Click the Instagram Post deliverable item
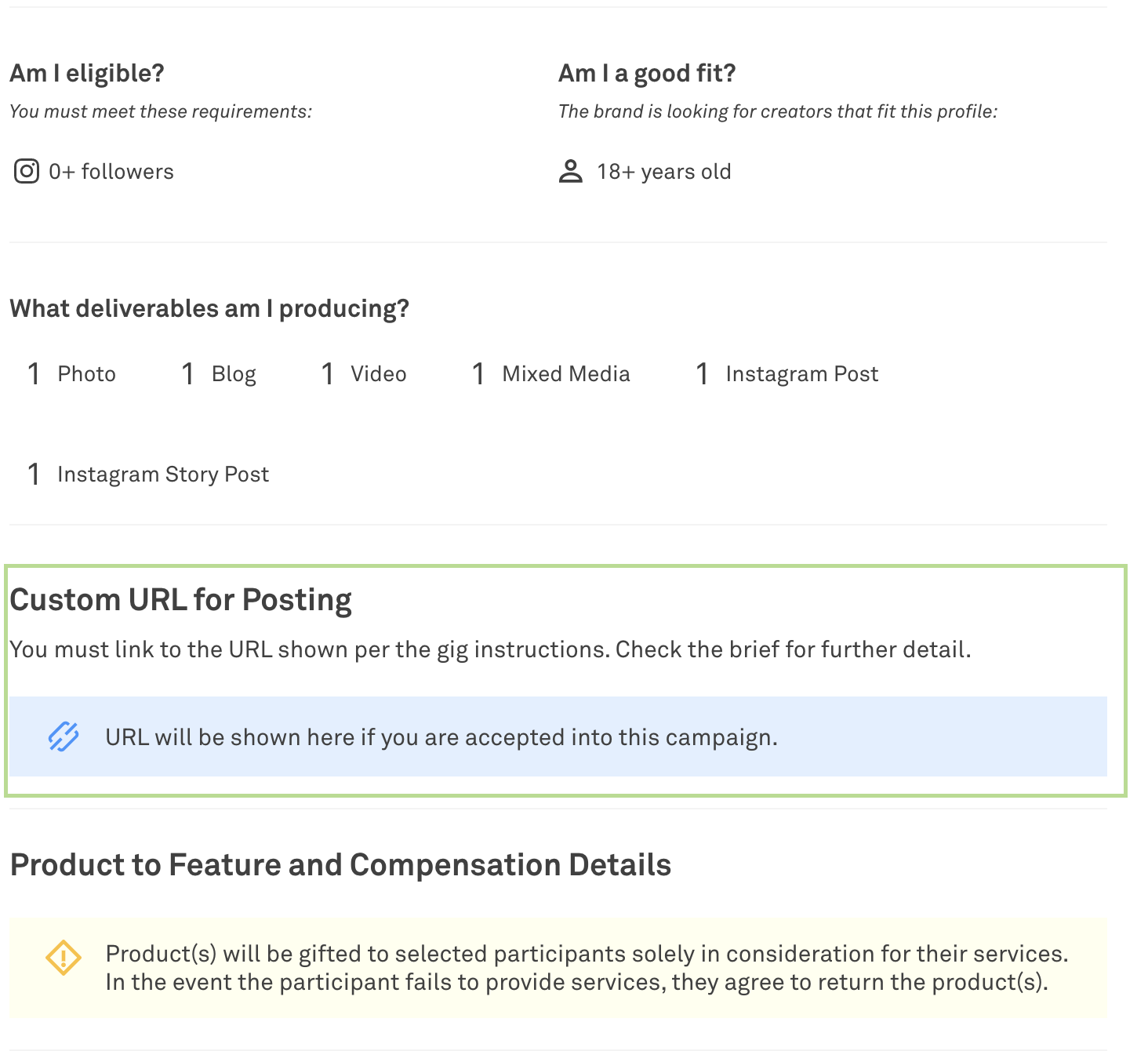Image resolution: width=1148 pixels, height=1051 pixels. pos(801,373)
